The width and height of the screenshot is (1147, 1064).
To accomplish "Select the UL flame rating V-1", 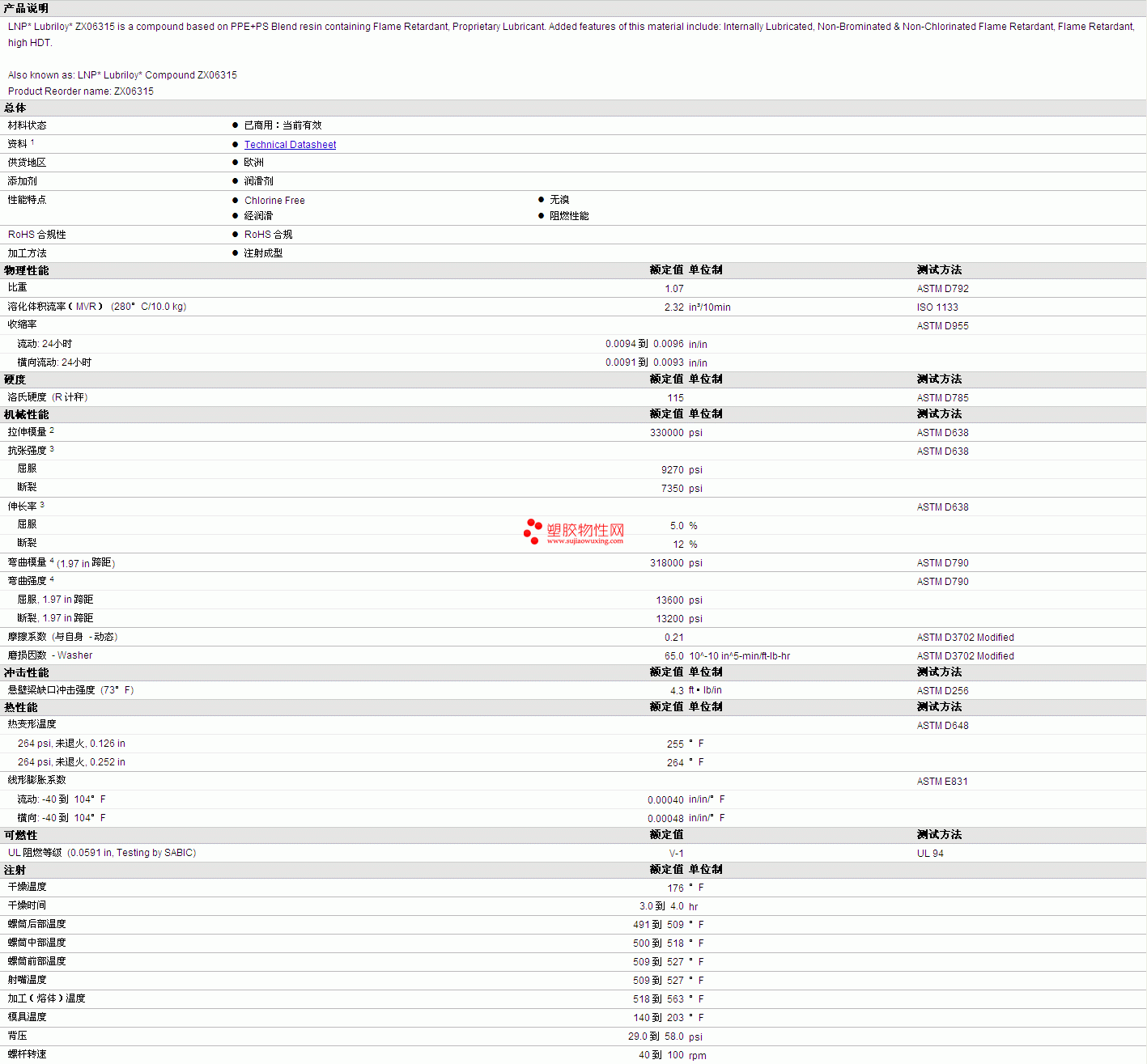I will point(677,854).
